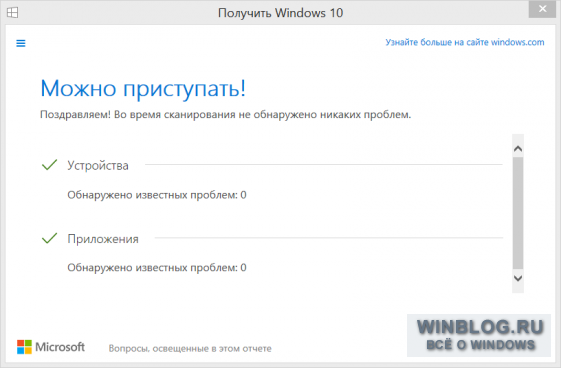Click the Windows logo in title bar
Screen dimensions: 561x368
click(x=13, y=13)
